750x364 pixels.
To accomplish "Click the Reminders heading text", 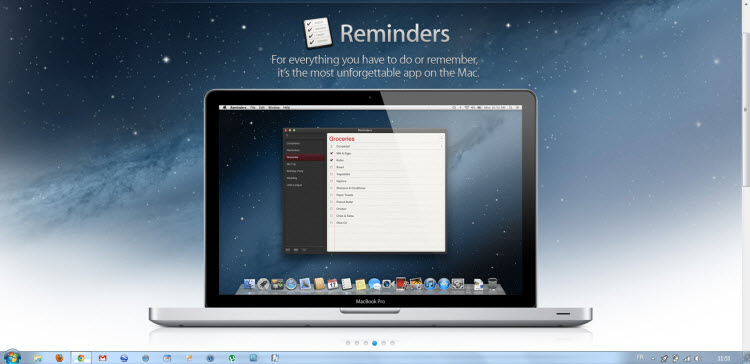I will point(395,33).
